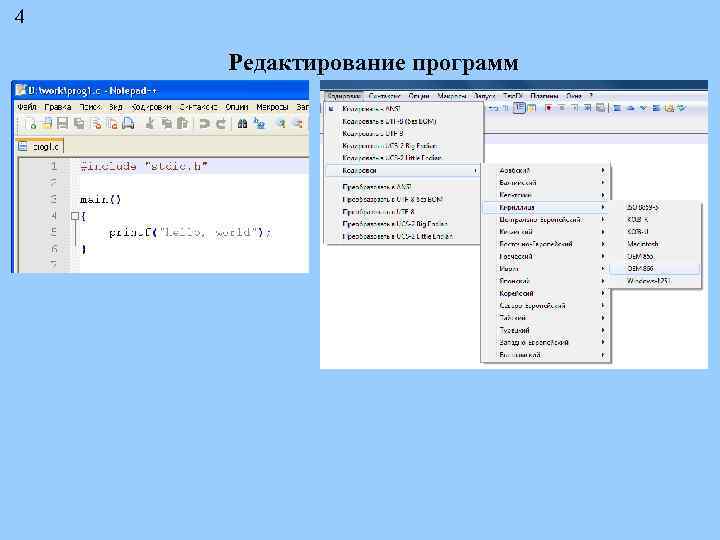The height and width of the screenshot is (540, 720).
Task: Click the Replace toolbar icon
Action: click(259, 123)
